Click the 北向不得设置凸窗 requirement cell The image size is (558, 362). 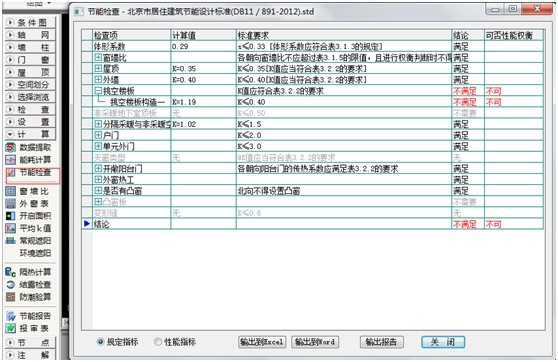[344, 191]
